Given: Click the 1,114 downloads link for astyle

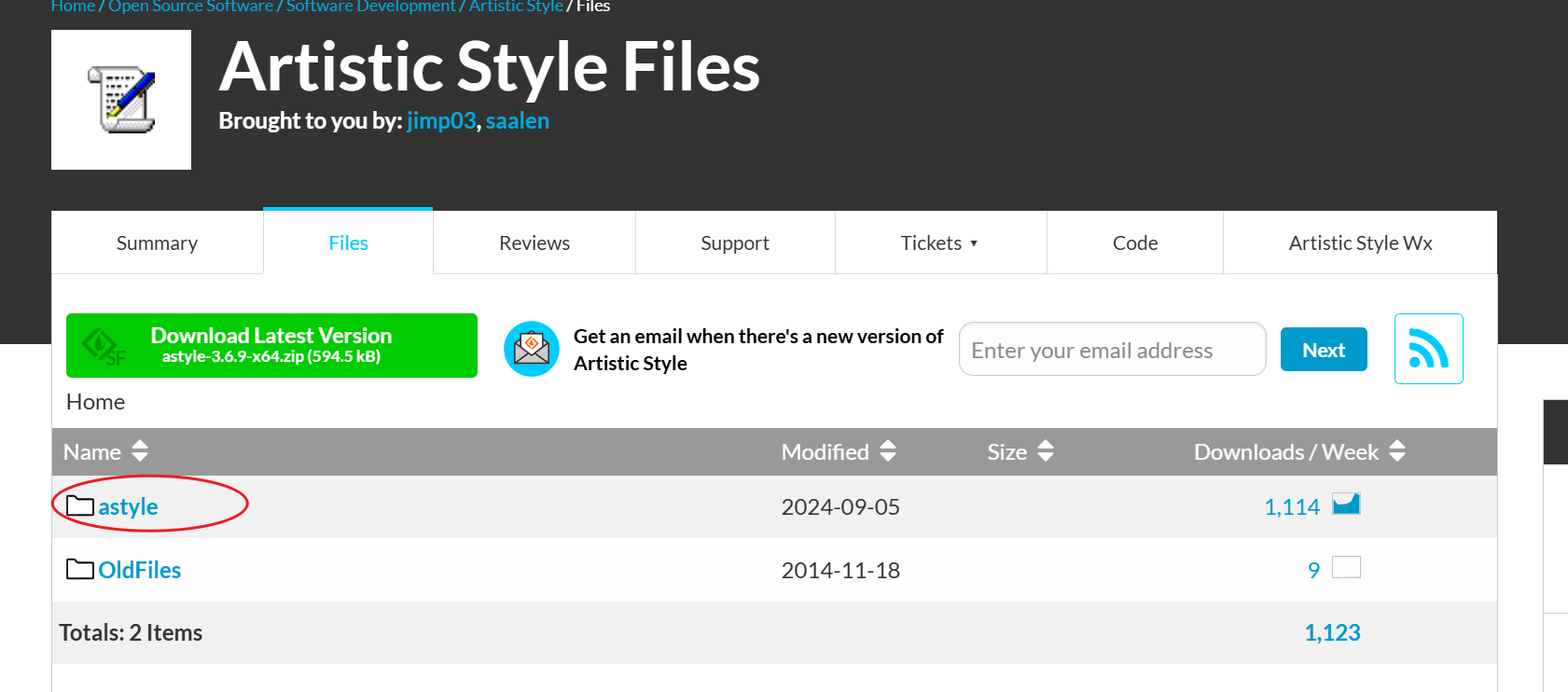Looking at the screenshot, I should tap(1292, 506).
